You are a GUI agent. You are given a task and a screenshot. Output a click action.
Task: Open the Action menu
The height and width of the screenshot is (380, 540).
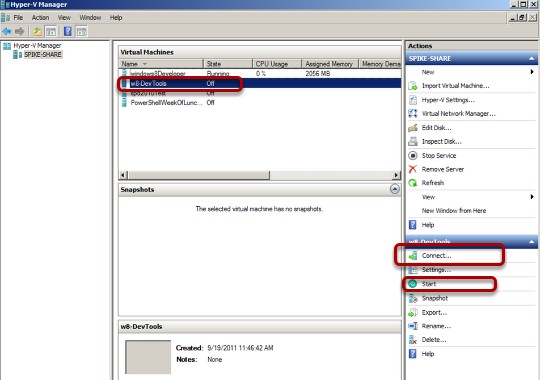[x=40, y=18]
